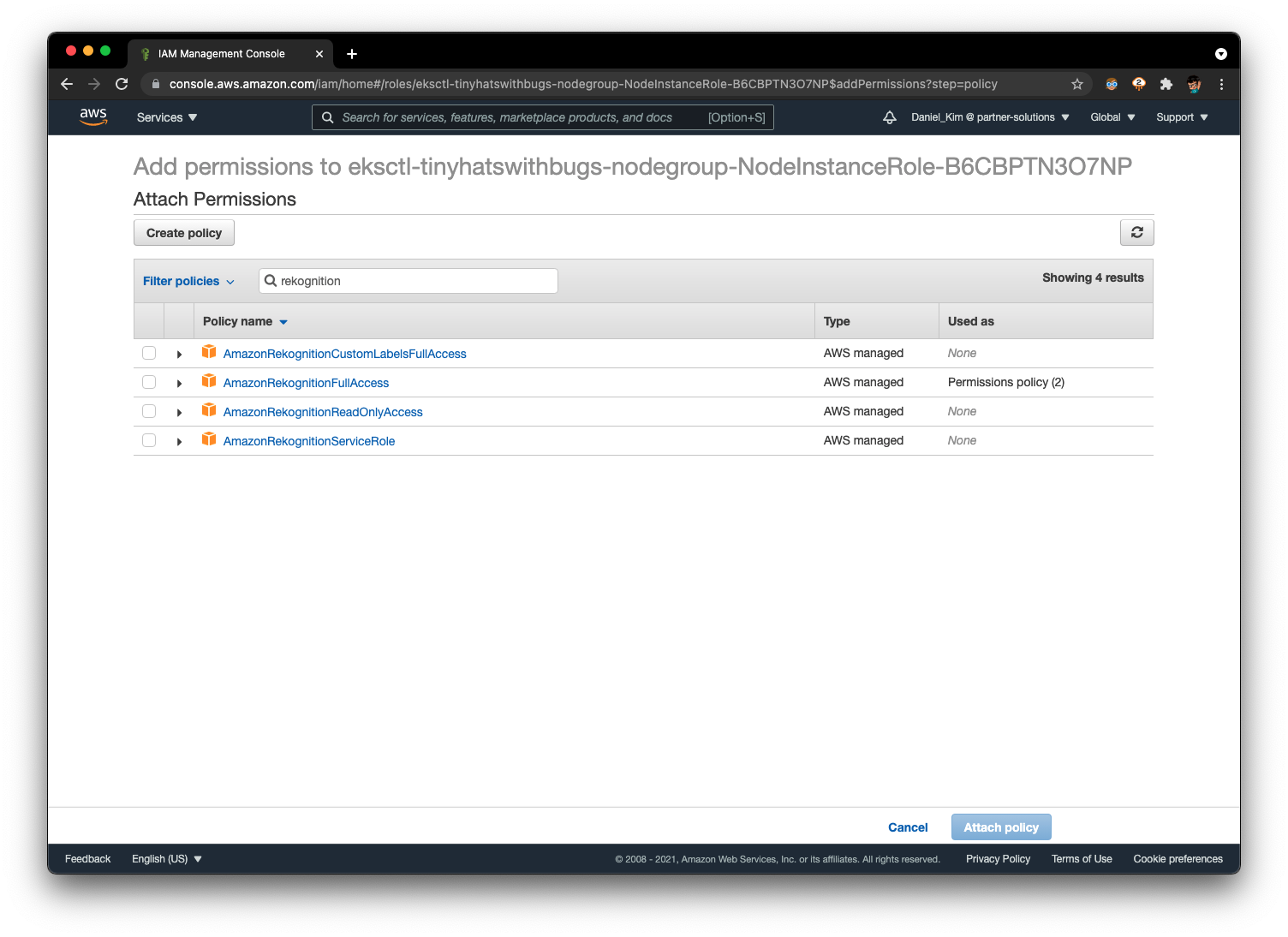Screen dimensions: 1288x937
Task: Open the new tab plus button
Action: pos(352,54)
